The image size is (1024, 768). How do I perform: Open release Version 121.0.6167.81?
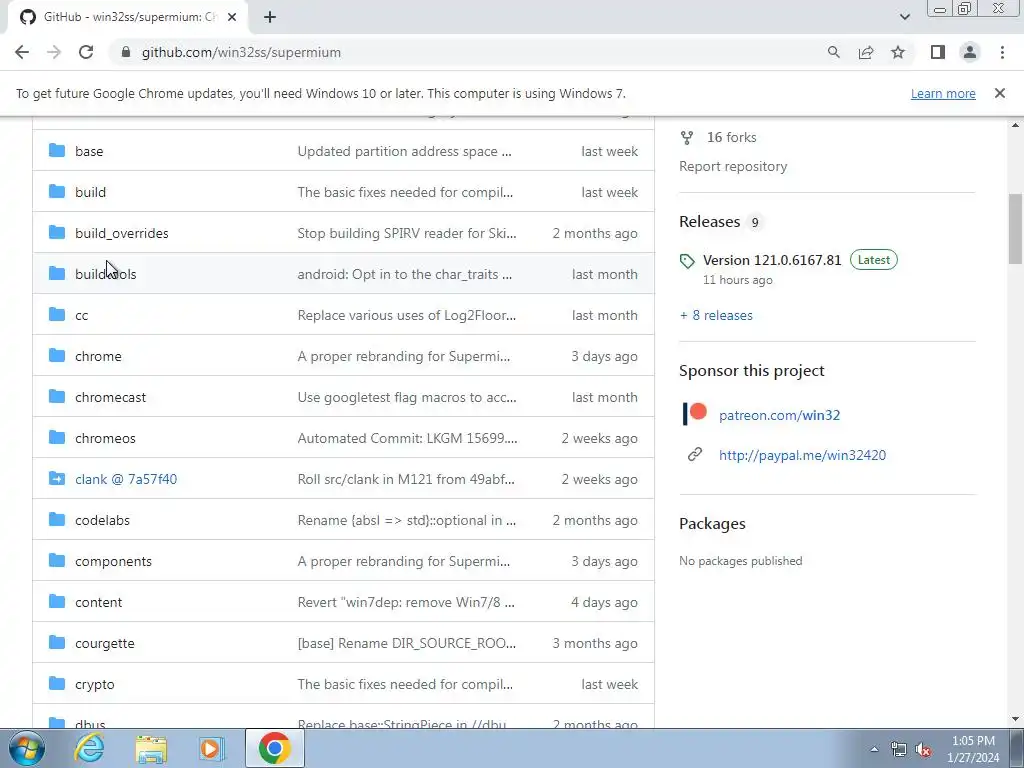772,260
